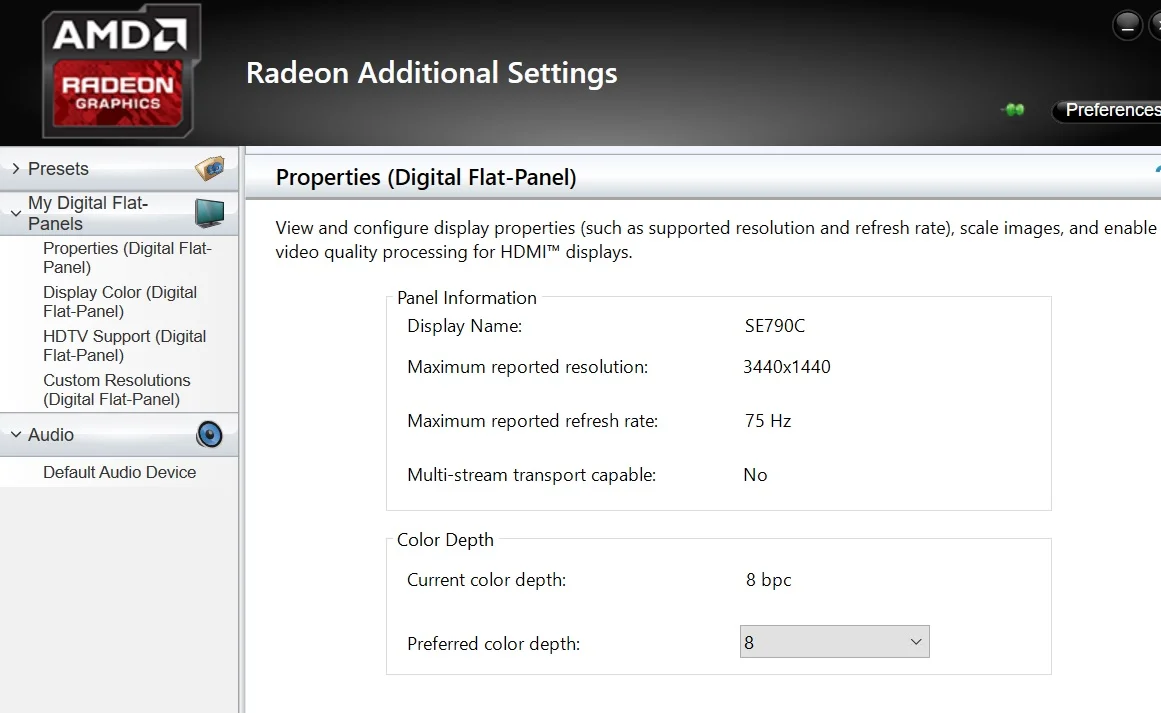
Task: Select HDTV Support (Digital Flat-Panel)
Action: click(x=124, y=346)
